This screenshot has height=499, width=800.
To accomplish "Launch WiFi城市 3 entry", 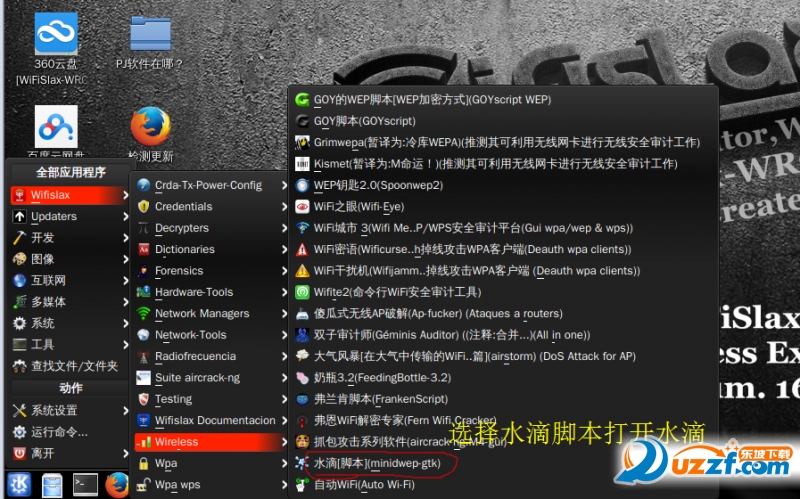I will tap(503, 228).
